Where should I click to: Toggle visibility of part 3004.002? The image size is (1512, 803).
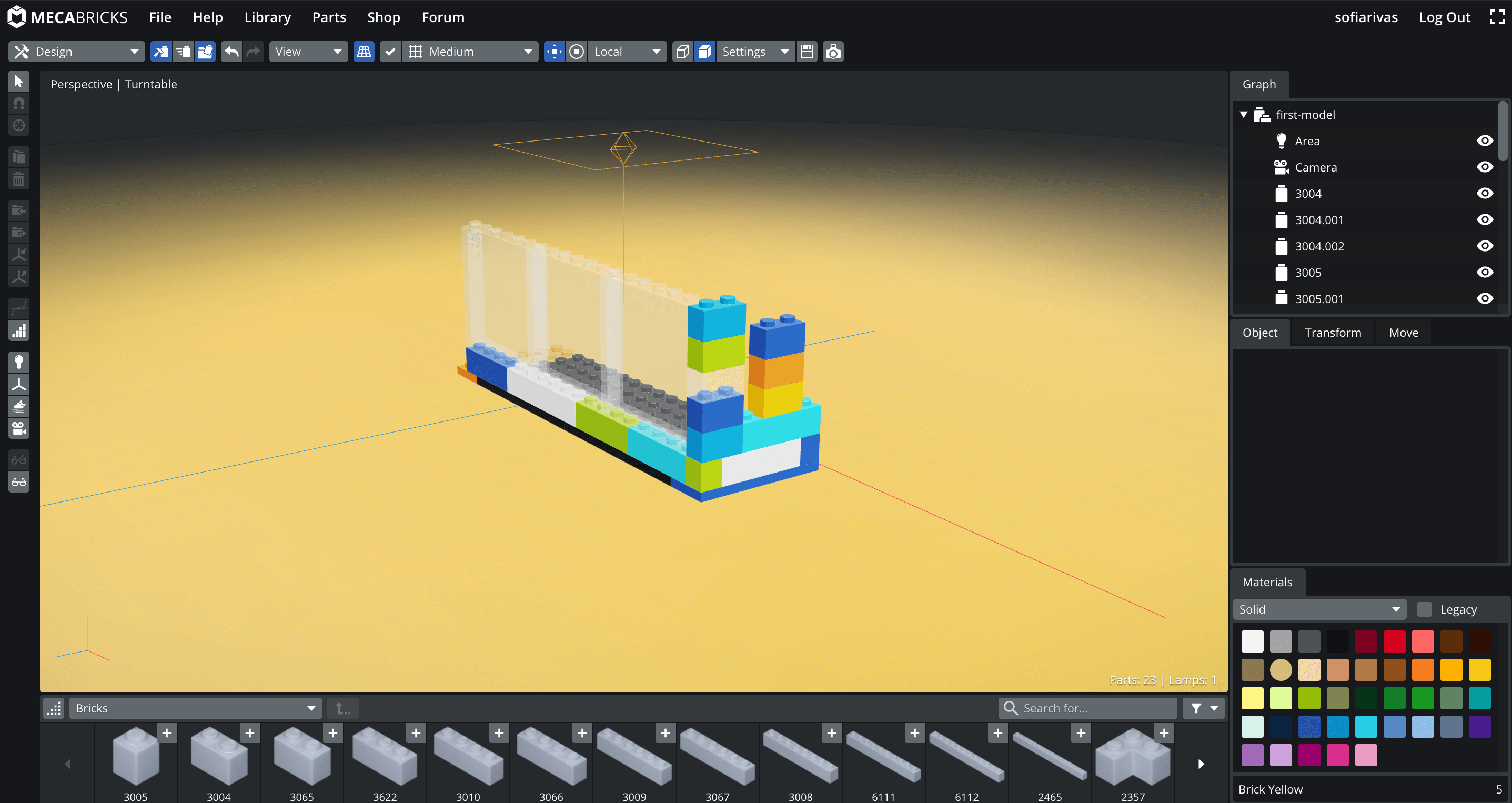1485,246
